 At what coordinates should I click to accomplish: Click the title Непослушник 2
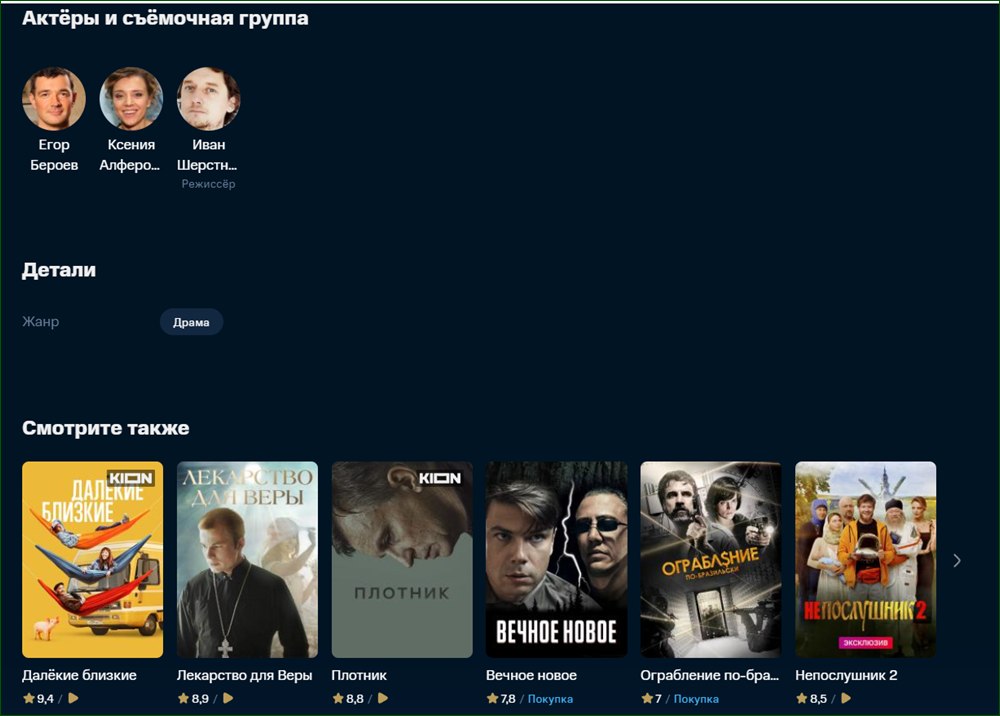point(846,675)
